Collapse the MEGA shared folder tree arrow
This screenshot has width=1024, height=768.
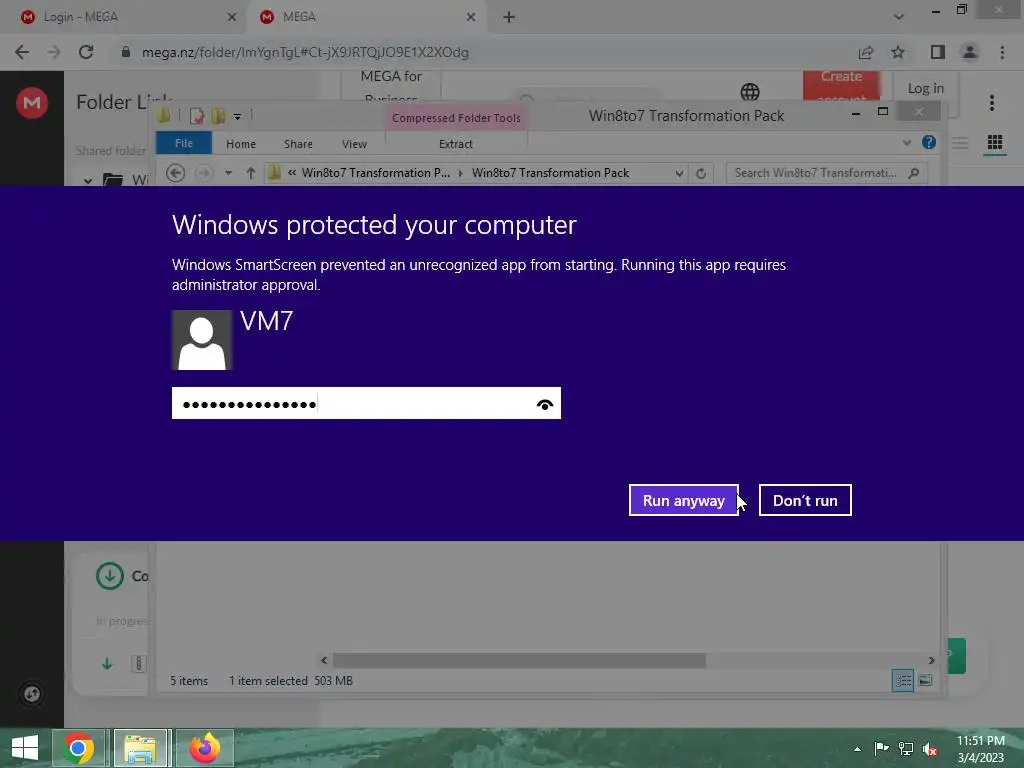(x=88, y=180)
